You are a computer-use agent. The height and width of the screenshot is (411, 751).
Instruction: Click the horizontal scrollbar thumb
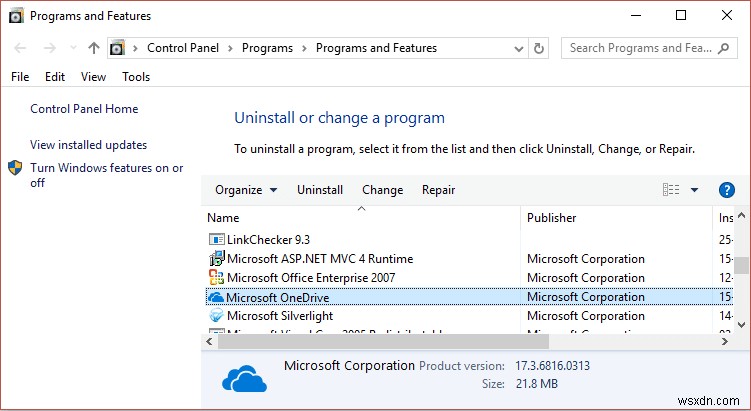384,342
